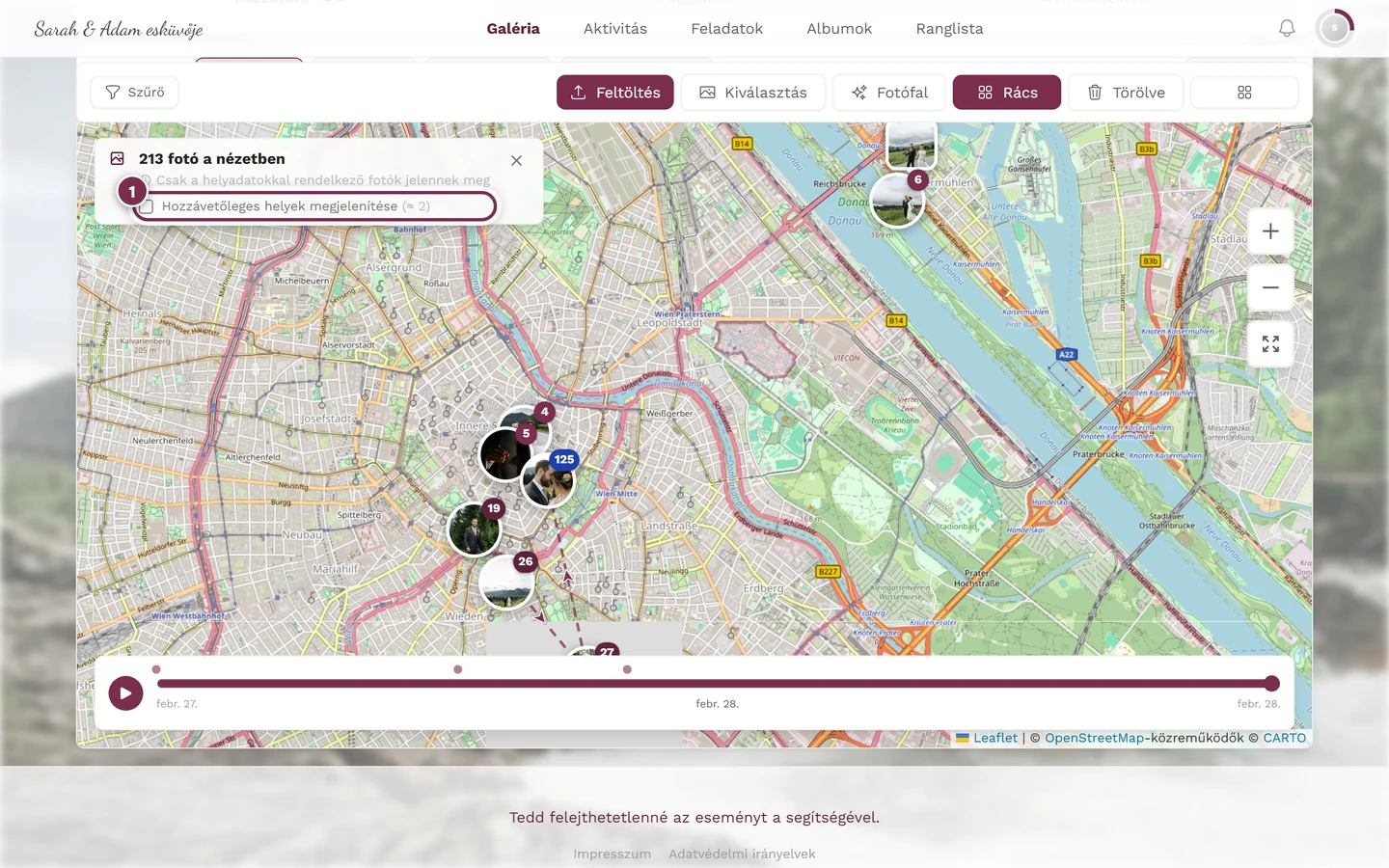This screenshot has height=868, width=1389.
Task: Open the 26-photo cluster marker
Action: 506,581
